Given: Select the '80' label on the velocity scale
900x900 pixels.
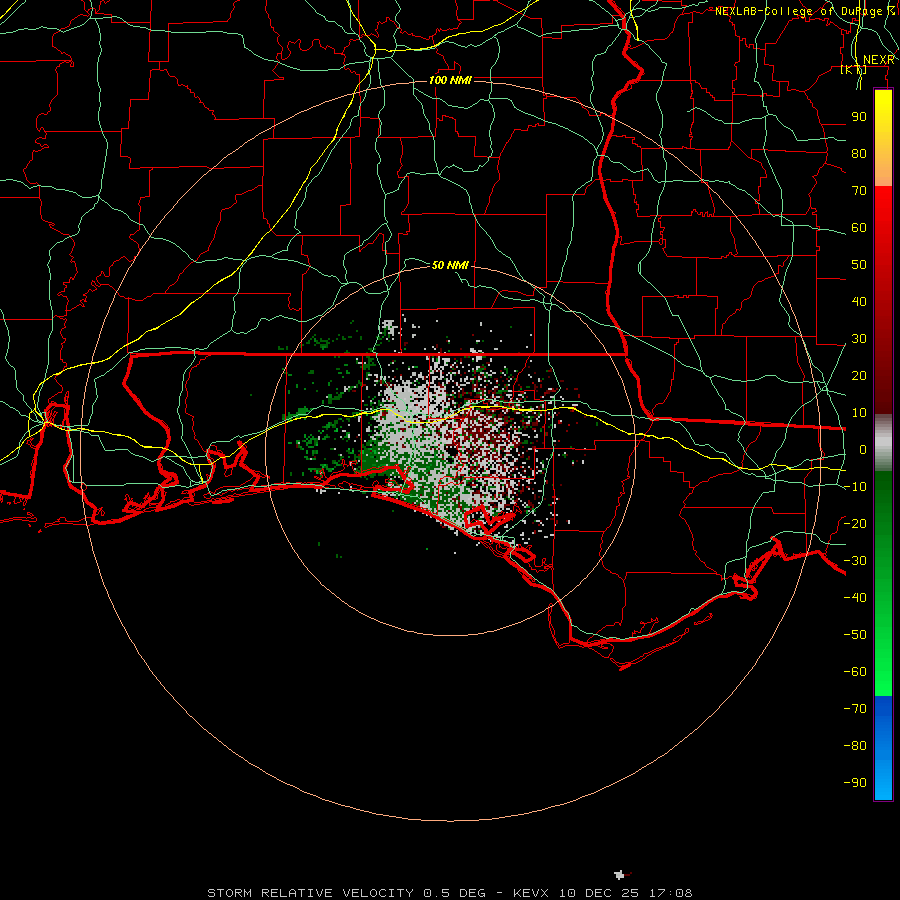Looking at the screenshot, I should (x=859, y=153).
